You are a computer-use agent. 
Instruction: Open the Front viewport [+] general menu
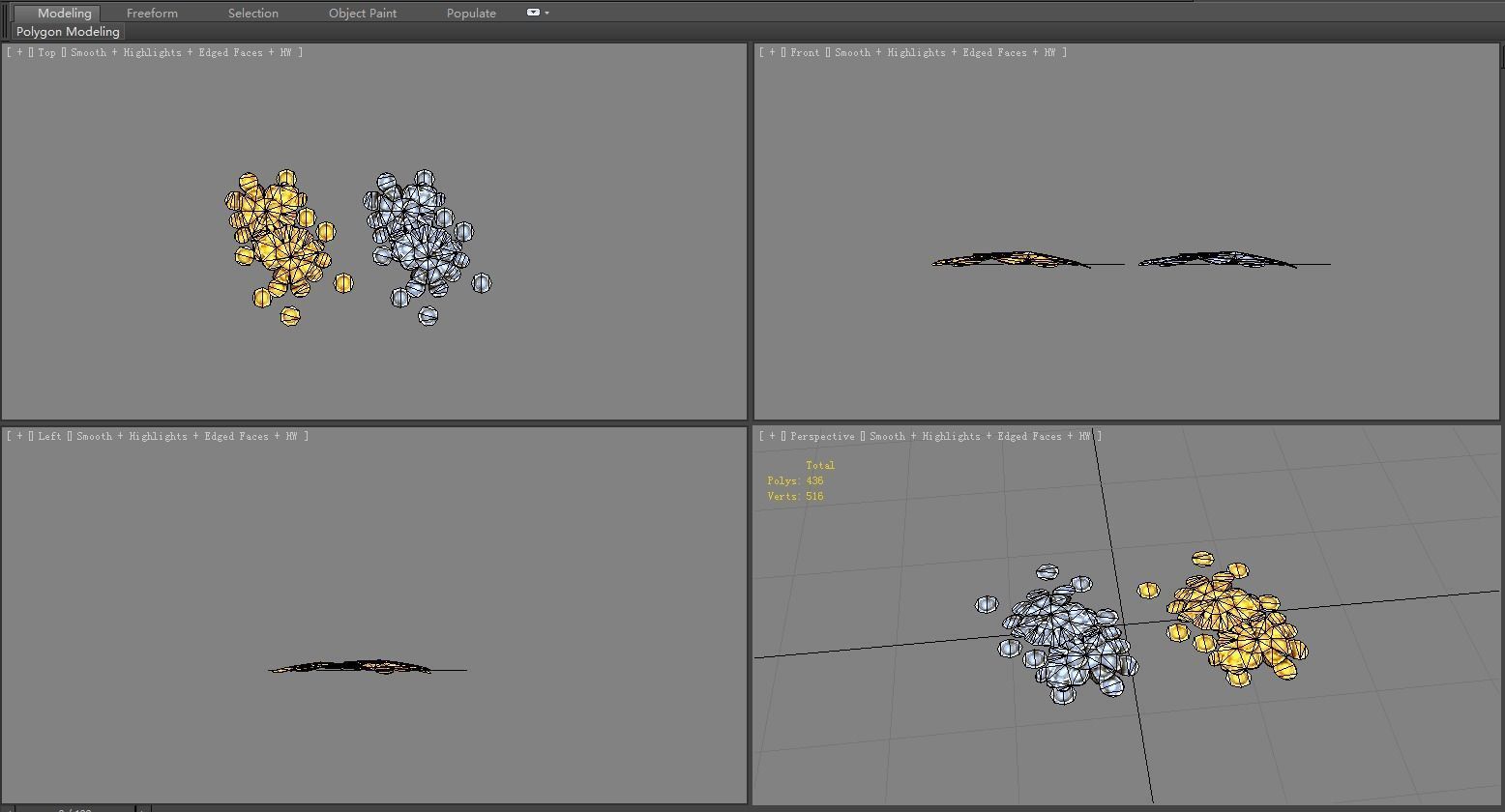tap(772, 52)
